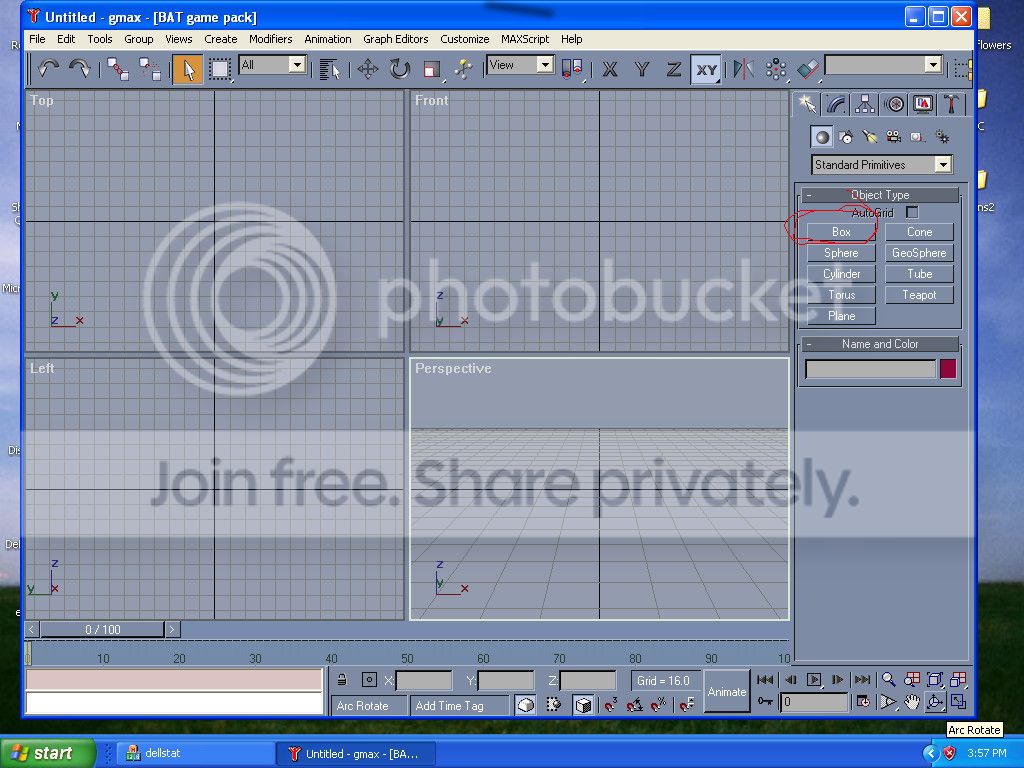Screen dimensions: 1024x768
Task: Click the Undo arrow icon
Action: coord(49,69)
